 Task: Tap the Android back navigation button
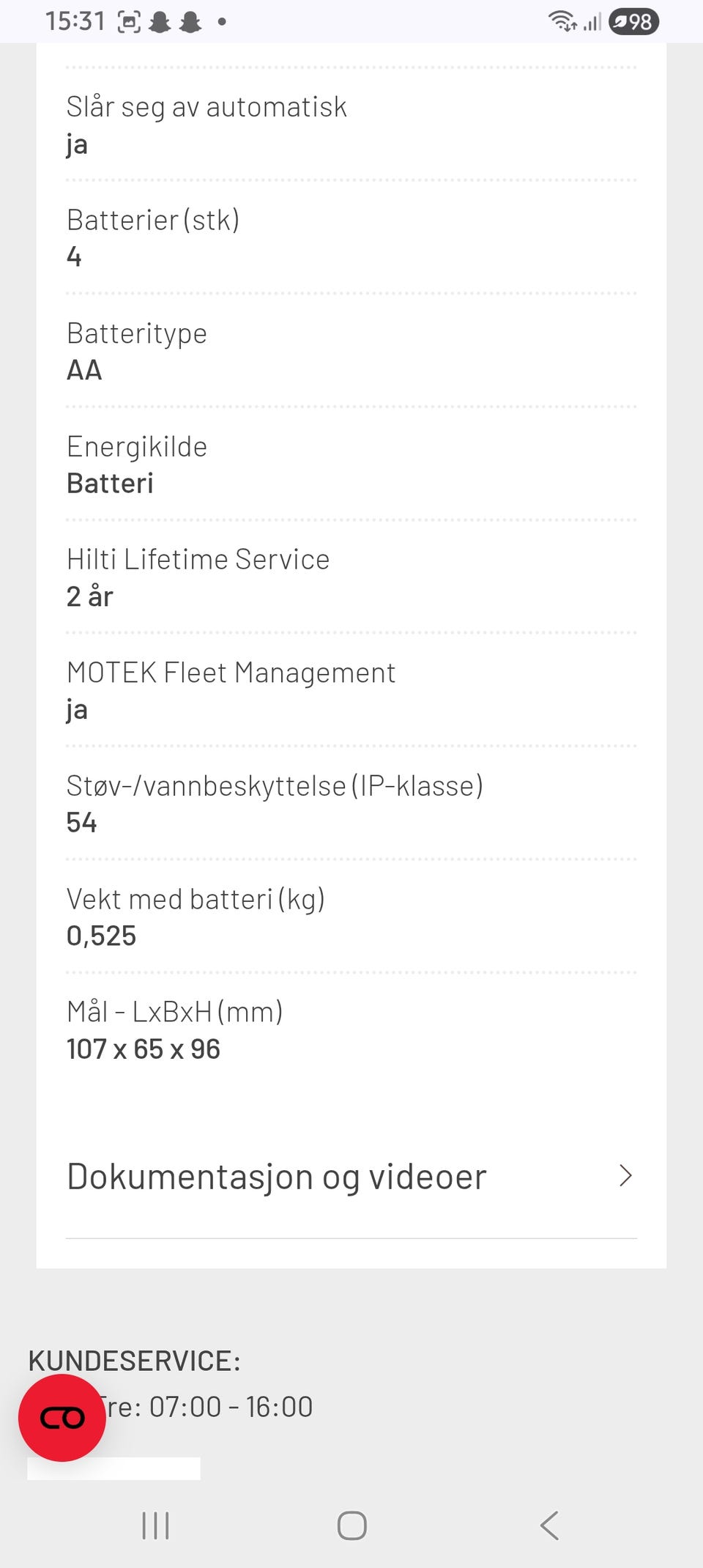pos(549,1526)
